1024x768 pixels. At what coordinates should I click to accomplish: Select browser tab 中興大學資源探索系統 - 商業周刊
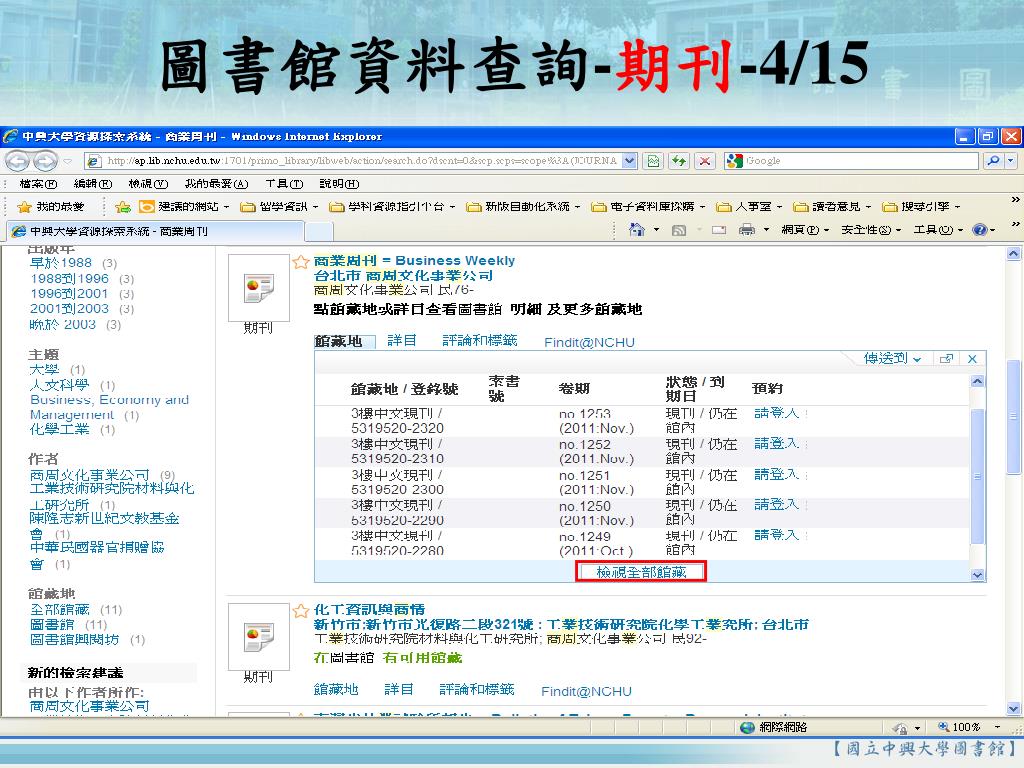(x=155, y=231)
